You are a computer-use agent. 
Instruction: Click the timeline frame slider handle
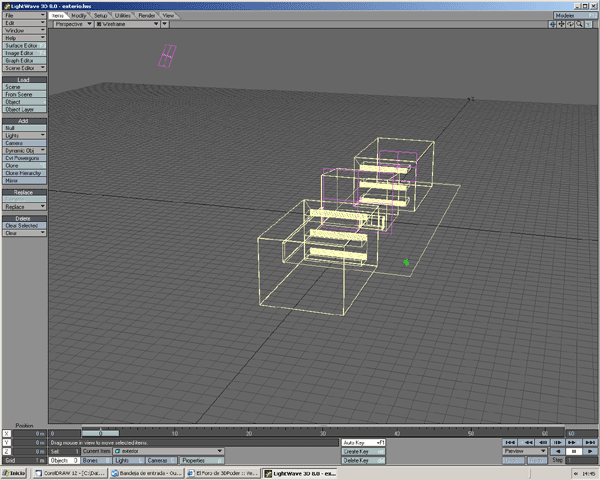101,433
